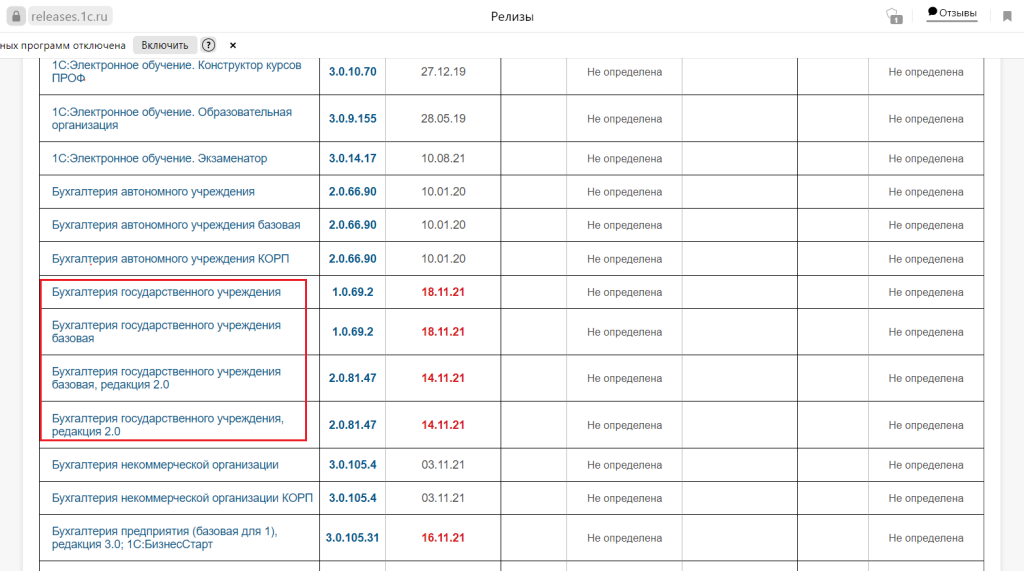Screen dimensions: 1024x571
Task: Open the extensions counter icon near Отзывы
Action: [893, 16]
